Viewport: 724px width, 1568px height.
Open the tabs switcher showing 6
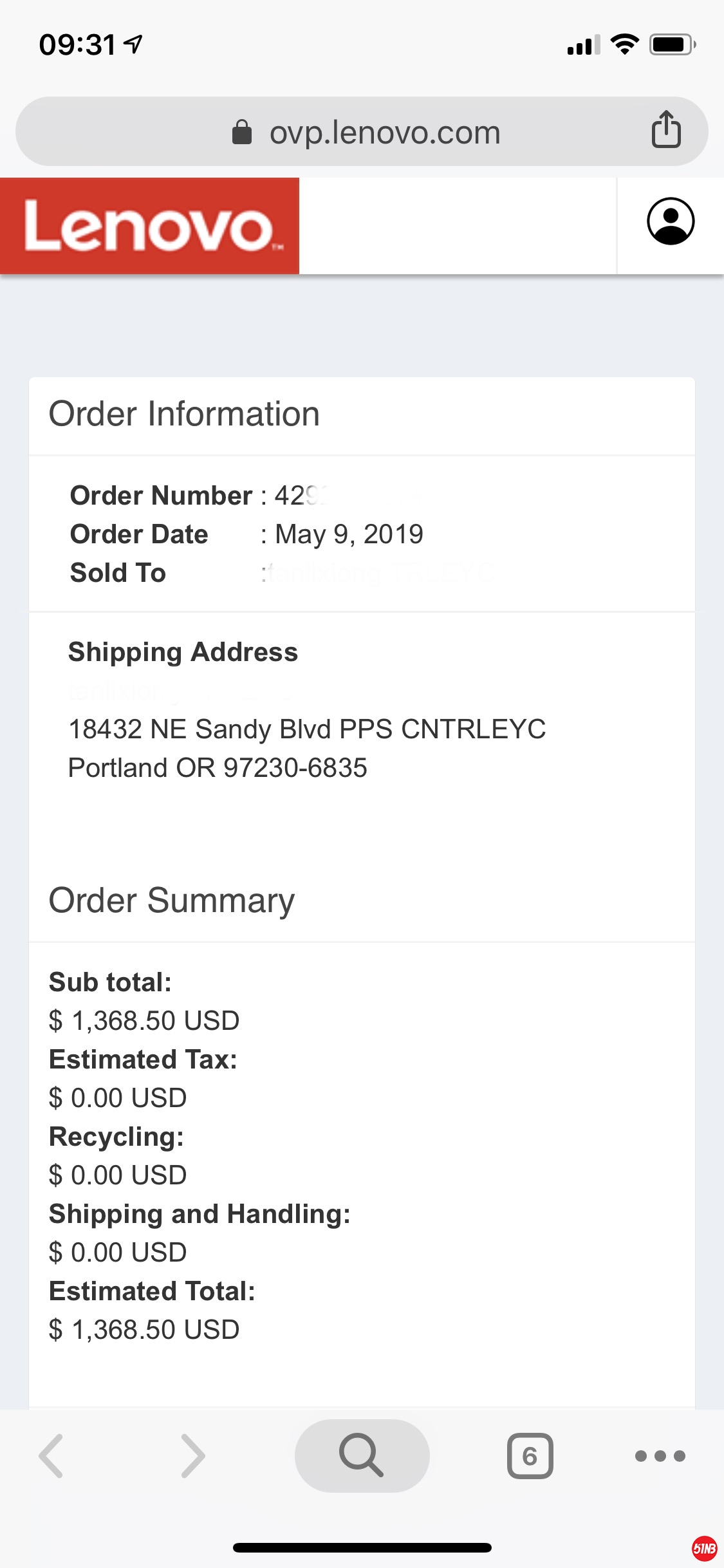[530, 1456]
